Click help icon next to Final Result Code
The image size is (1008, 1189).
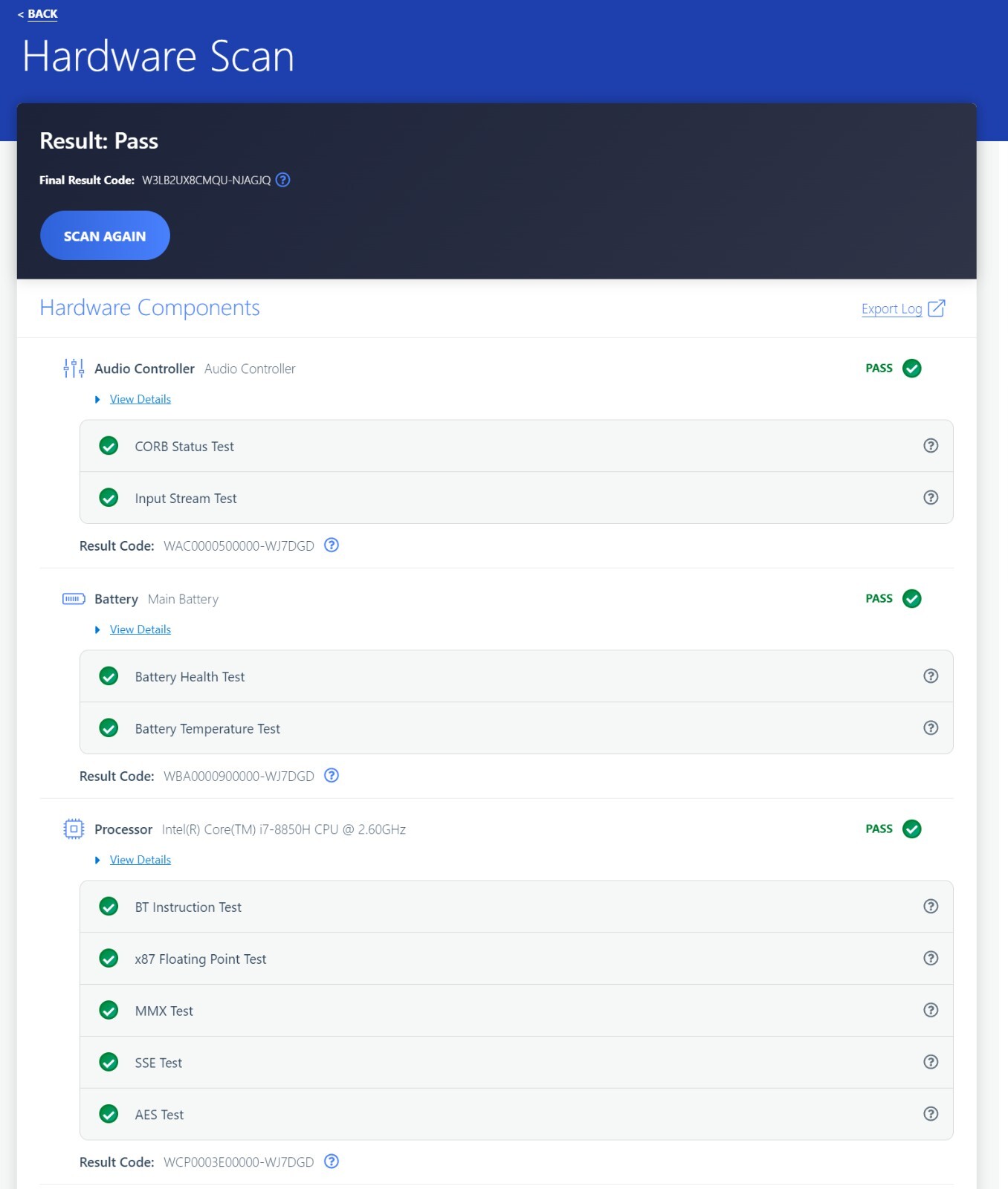[283, 180]
